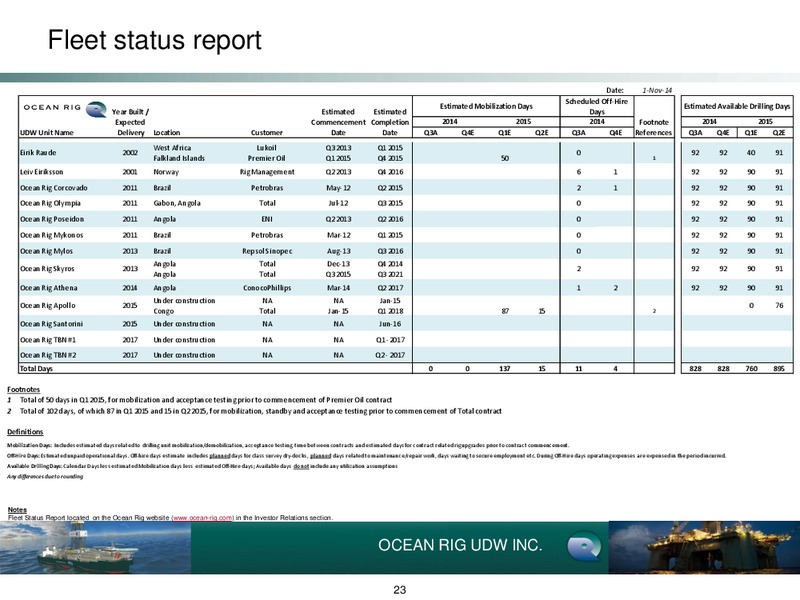Click drilling days total '760'
The image size is (800, 600).
751,368
